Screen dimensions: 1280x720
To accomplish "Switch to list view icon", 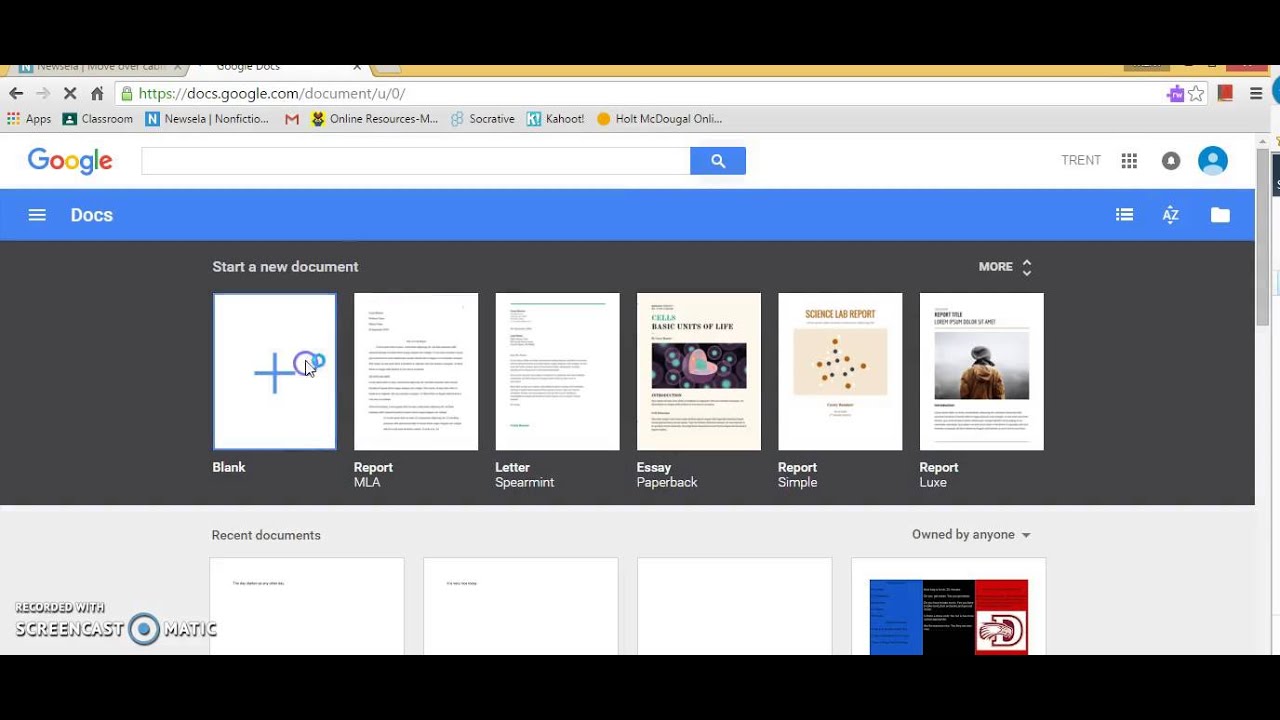I will (x=1125, y=215).
